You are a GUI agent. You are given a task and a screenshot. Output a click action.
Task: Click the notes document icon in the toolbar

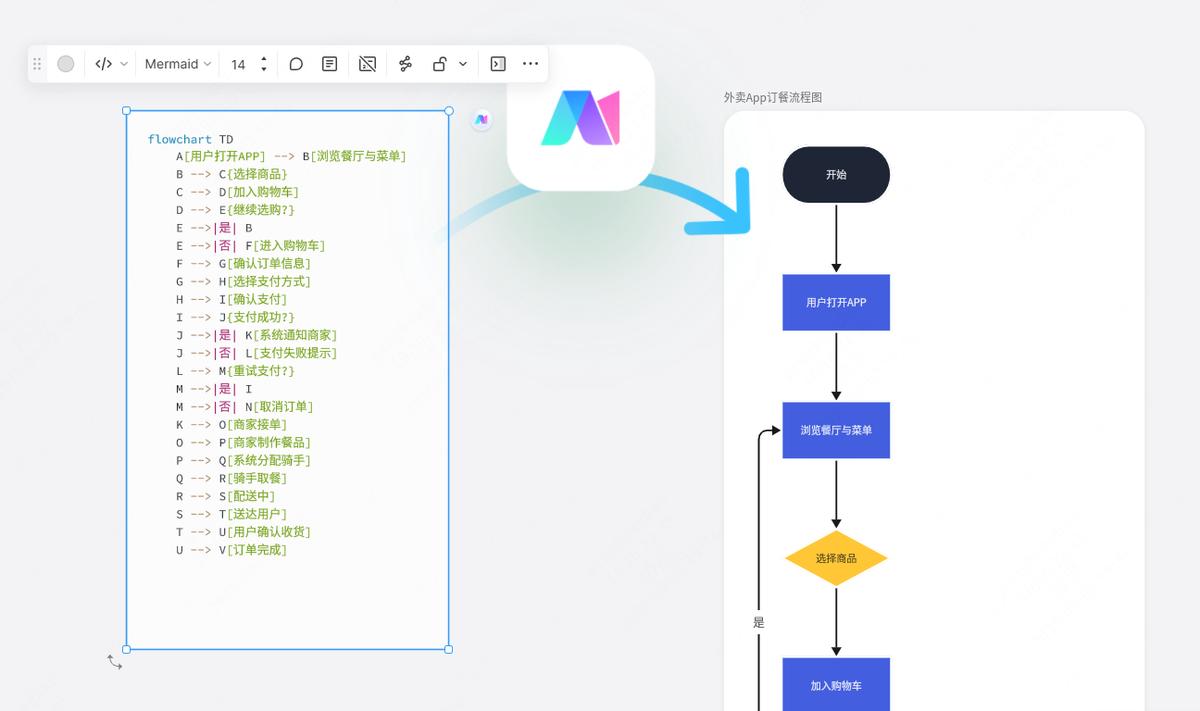click(x=329, y=63)
